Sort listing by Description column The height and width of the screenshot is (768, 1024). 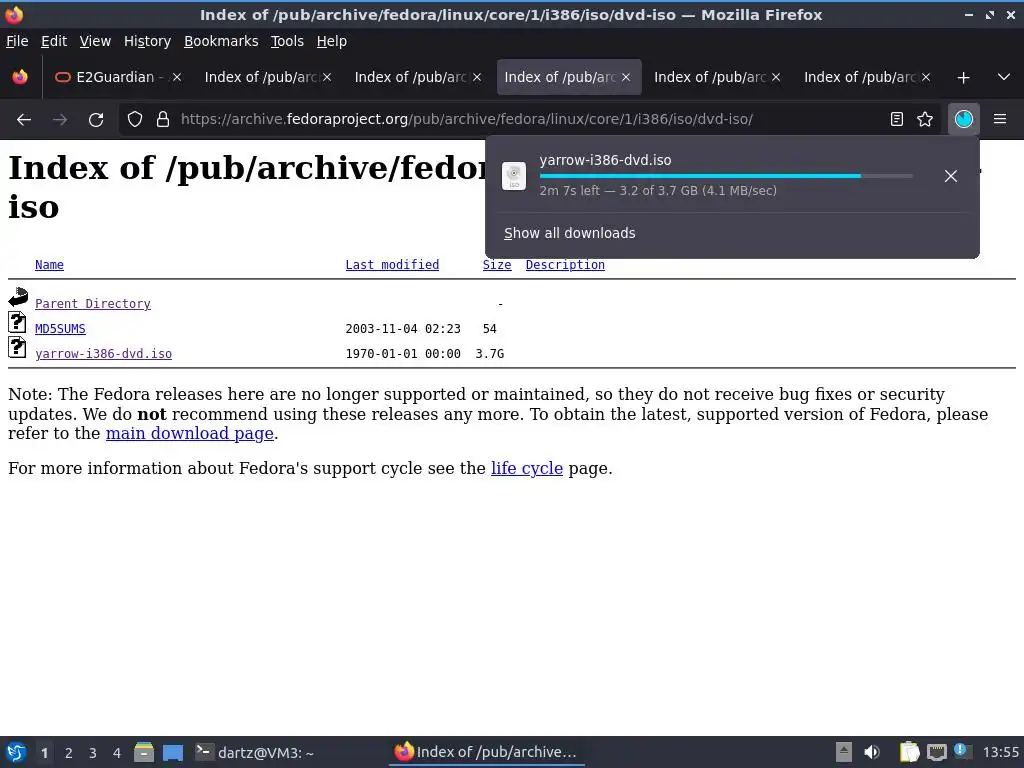[565, 264]
